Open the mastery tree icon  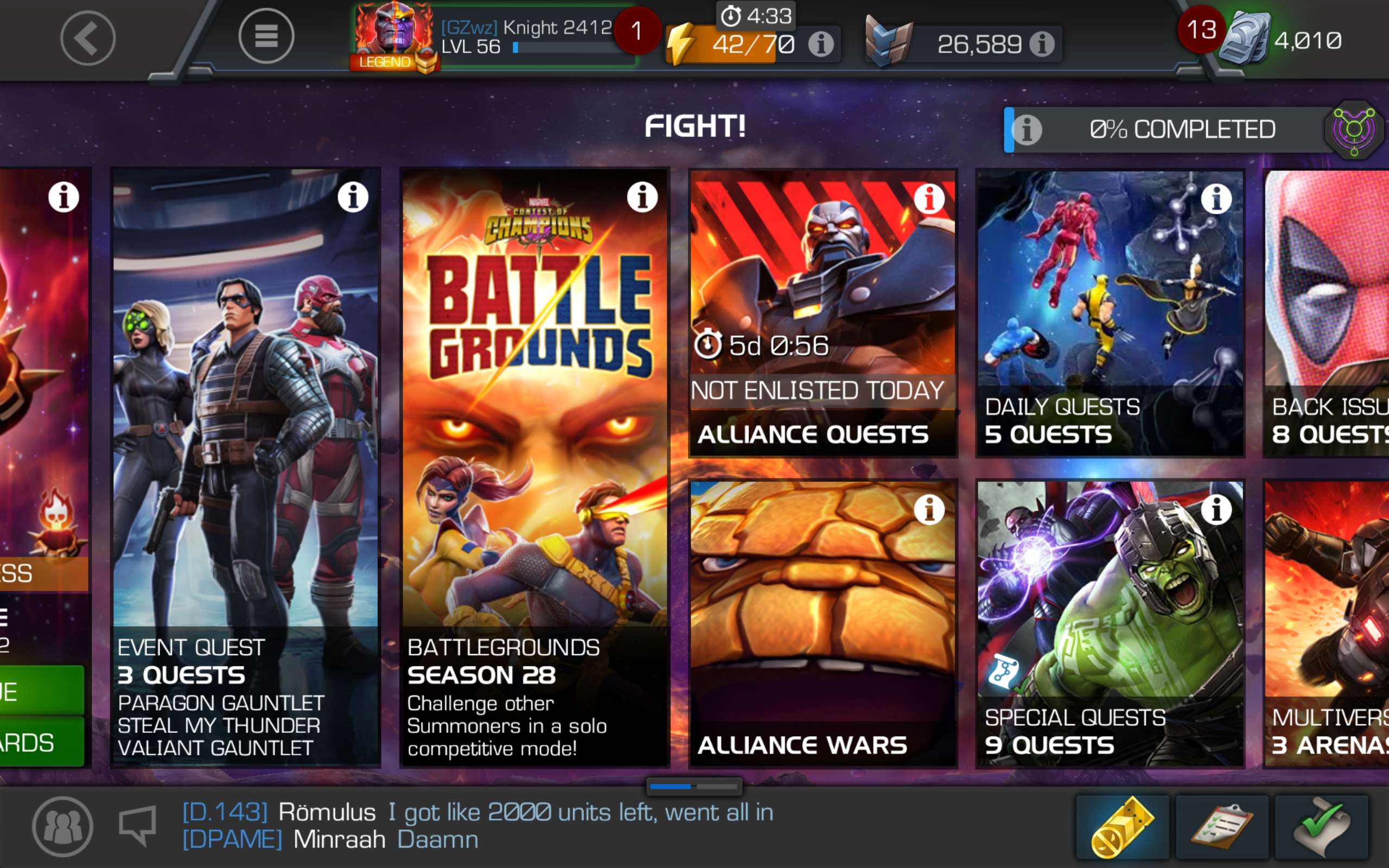tap(1354, 129)
